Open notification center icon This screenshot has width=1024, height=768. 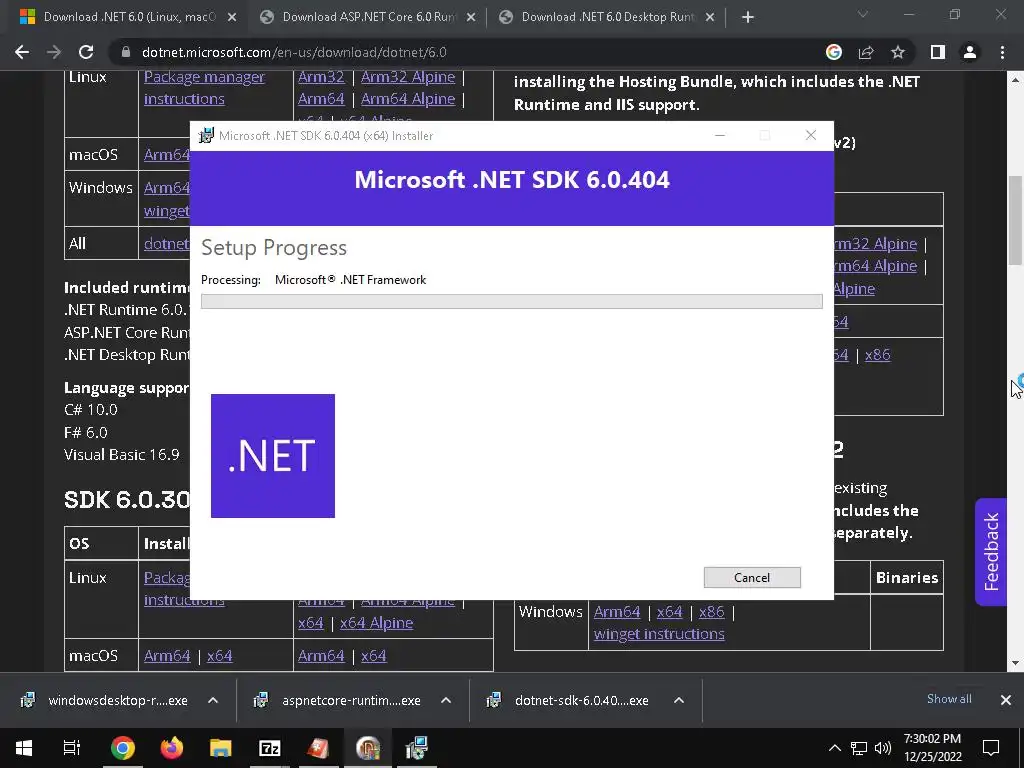pyautogui.click(x=991, y=748)
